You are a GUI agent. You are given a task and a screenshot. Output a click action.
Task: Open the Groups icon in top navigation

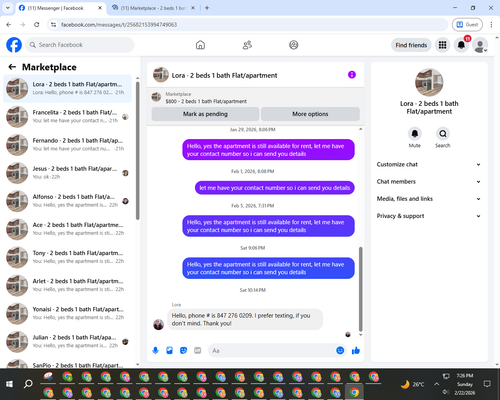tap(294, 45)
